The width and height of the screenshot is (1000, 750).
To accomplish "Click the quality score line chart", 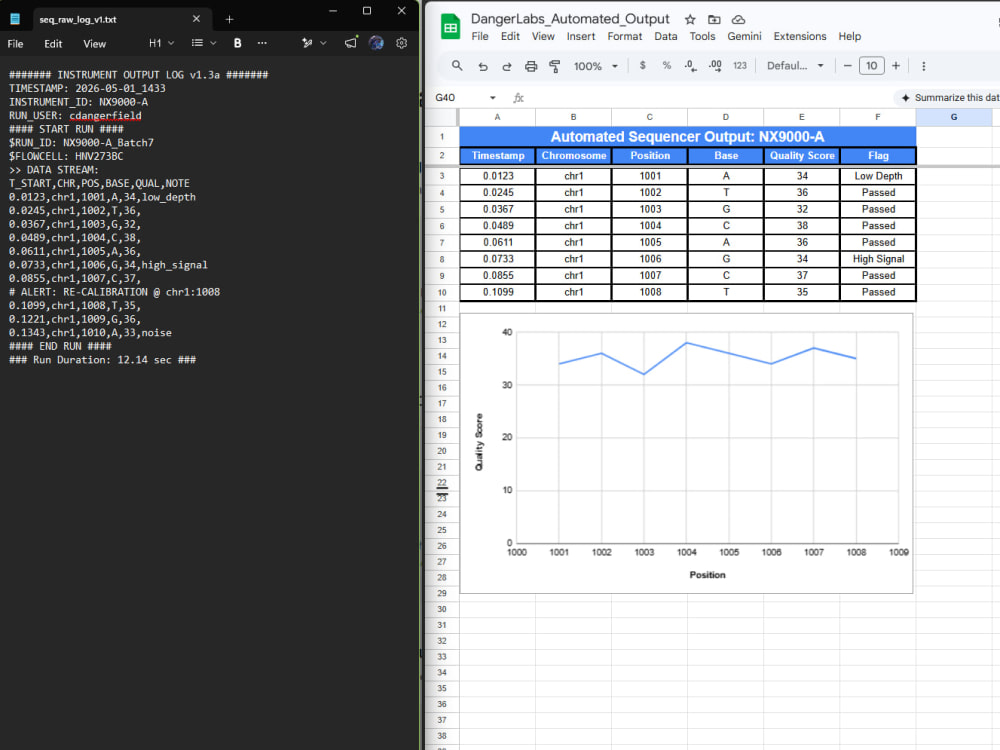I will click(686, 453).
